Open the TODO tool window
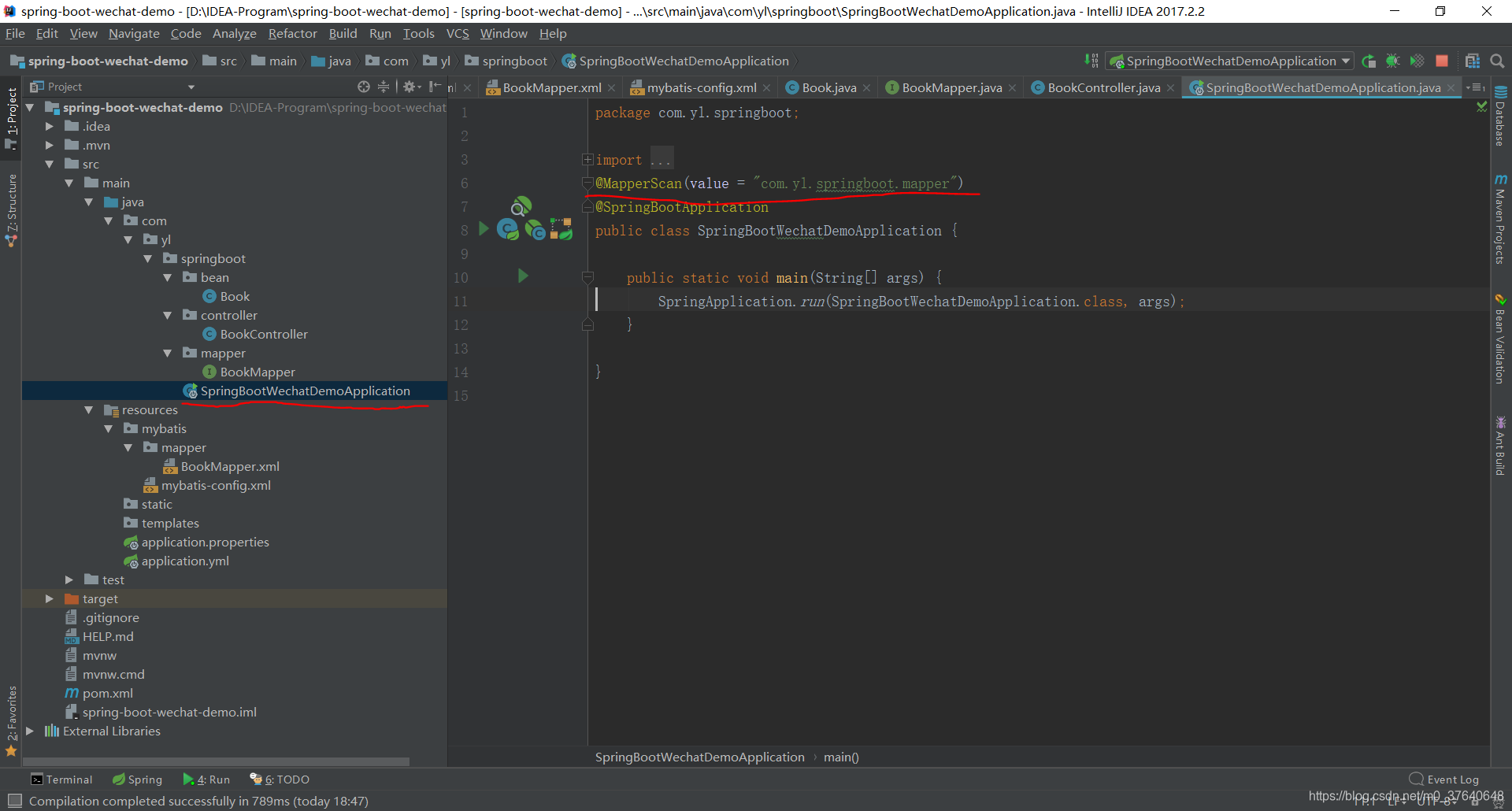This screenshot has height=811, width=1512. (280, 780)
